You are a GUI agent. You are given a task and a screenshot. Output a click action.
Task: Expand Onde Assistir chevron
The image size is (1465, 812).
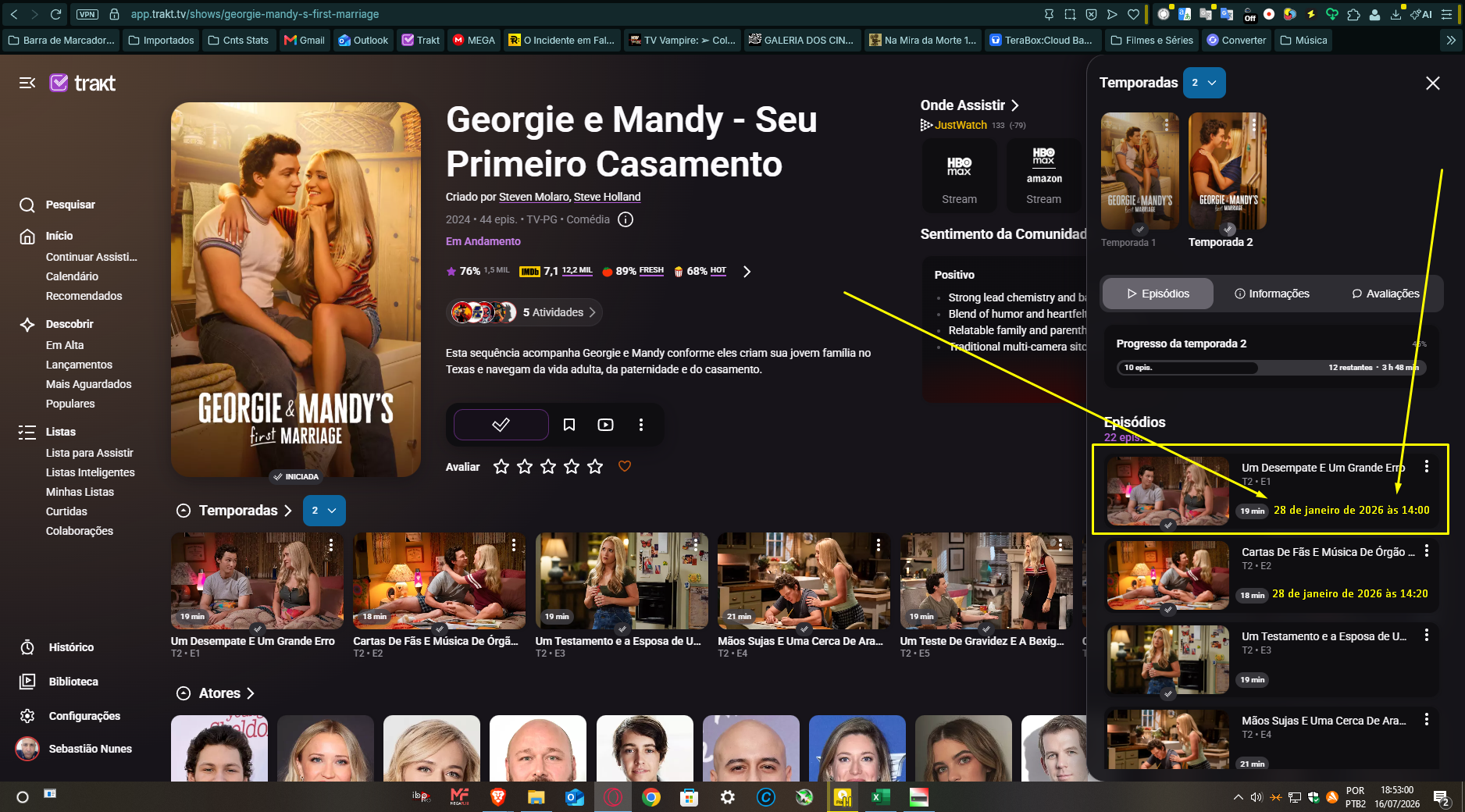pyautogui.click(x=1015, y=105)
